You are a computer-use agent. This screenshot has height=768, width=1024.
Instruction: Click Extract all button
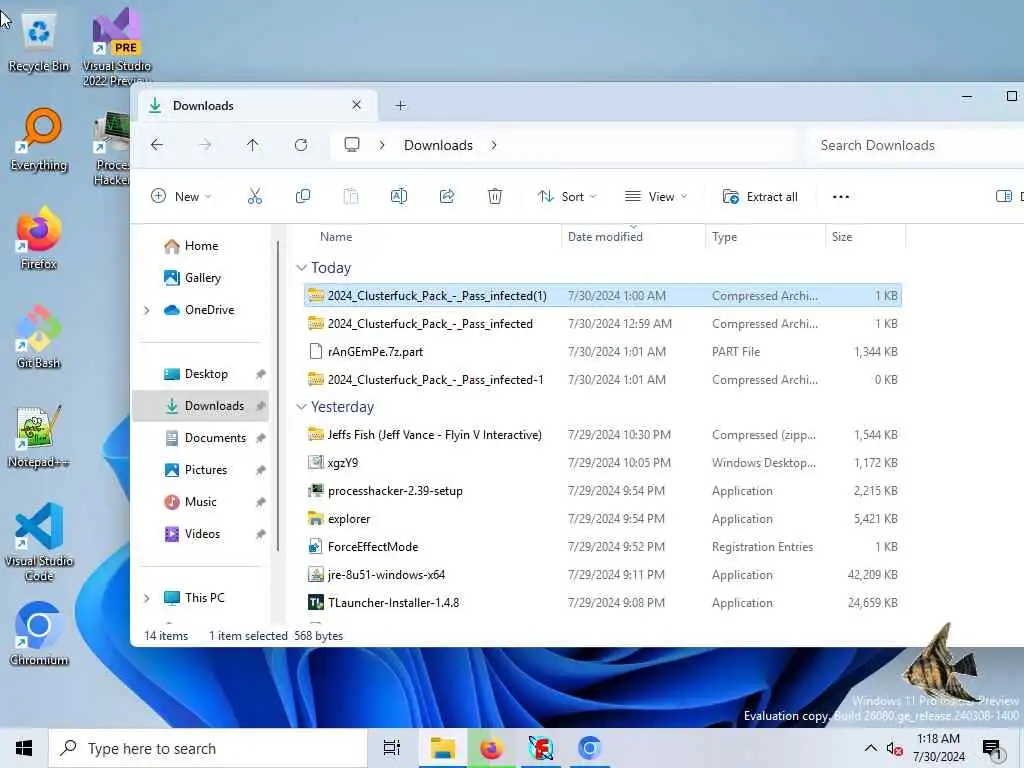(760, 197)
